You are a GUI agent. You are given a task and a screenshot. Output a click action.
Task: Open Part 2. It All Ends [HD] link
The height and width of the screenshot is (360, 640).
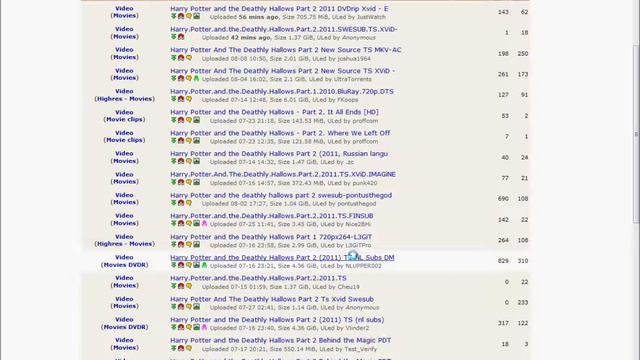274,112
